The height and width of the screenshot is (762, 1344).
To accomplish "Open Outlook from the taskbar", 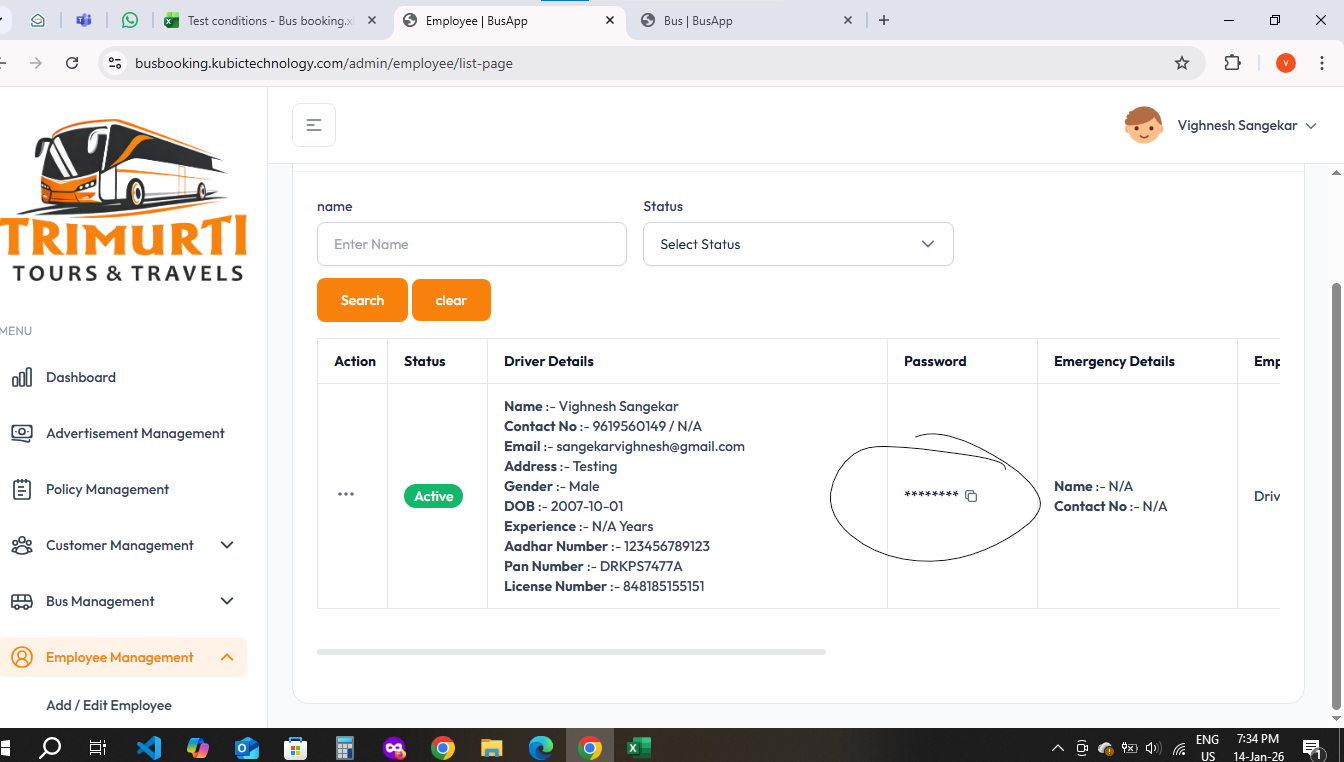I will point(246,747).
